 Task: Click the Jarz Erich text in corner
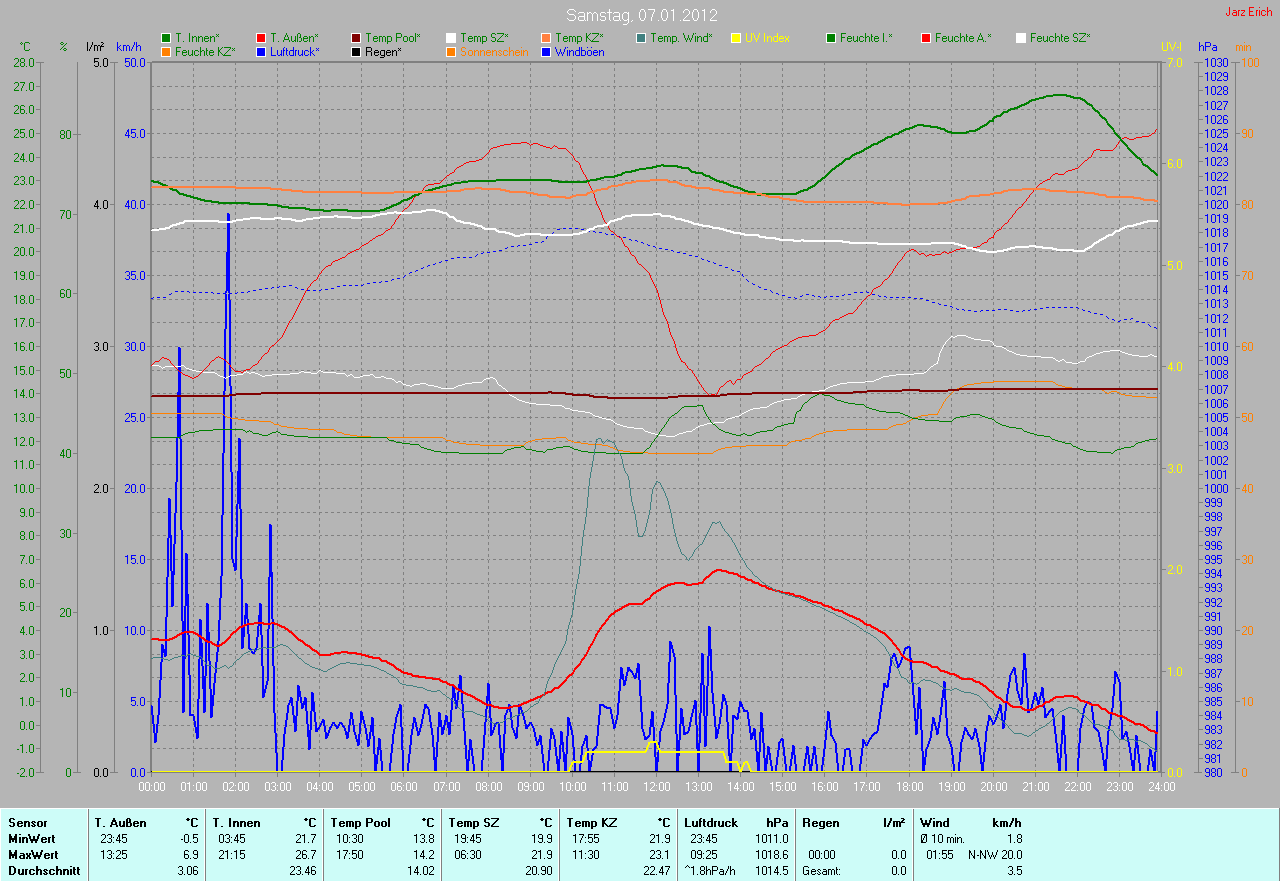pyautogui.click(x=1250, y=13)
